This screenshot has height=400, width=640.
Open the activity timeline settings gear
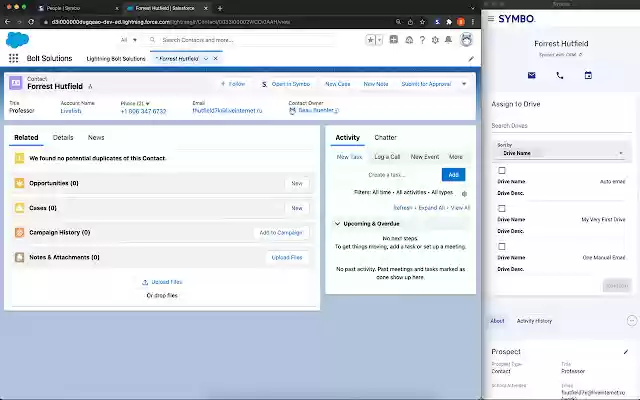(464, 193)
